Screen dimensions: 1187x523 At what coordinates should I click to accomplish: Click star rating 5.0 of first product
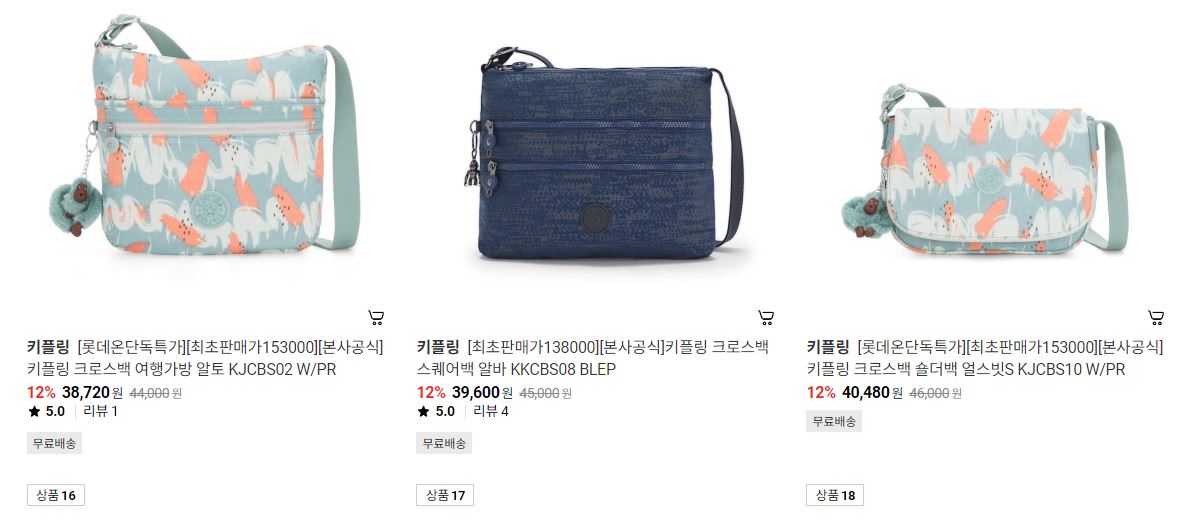47,412
